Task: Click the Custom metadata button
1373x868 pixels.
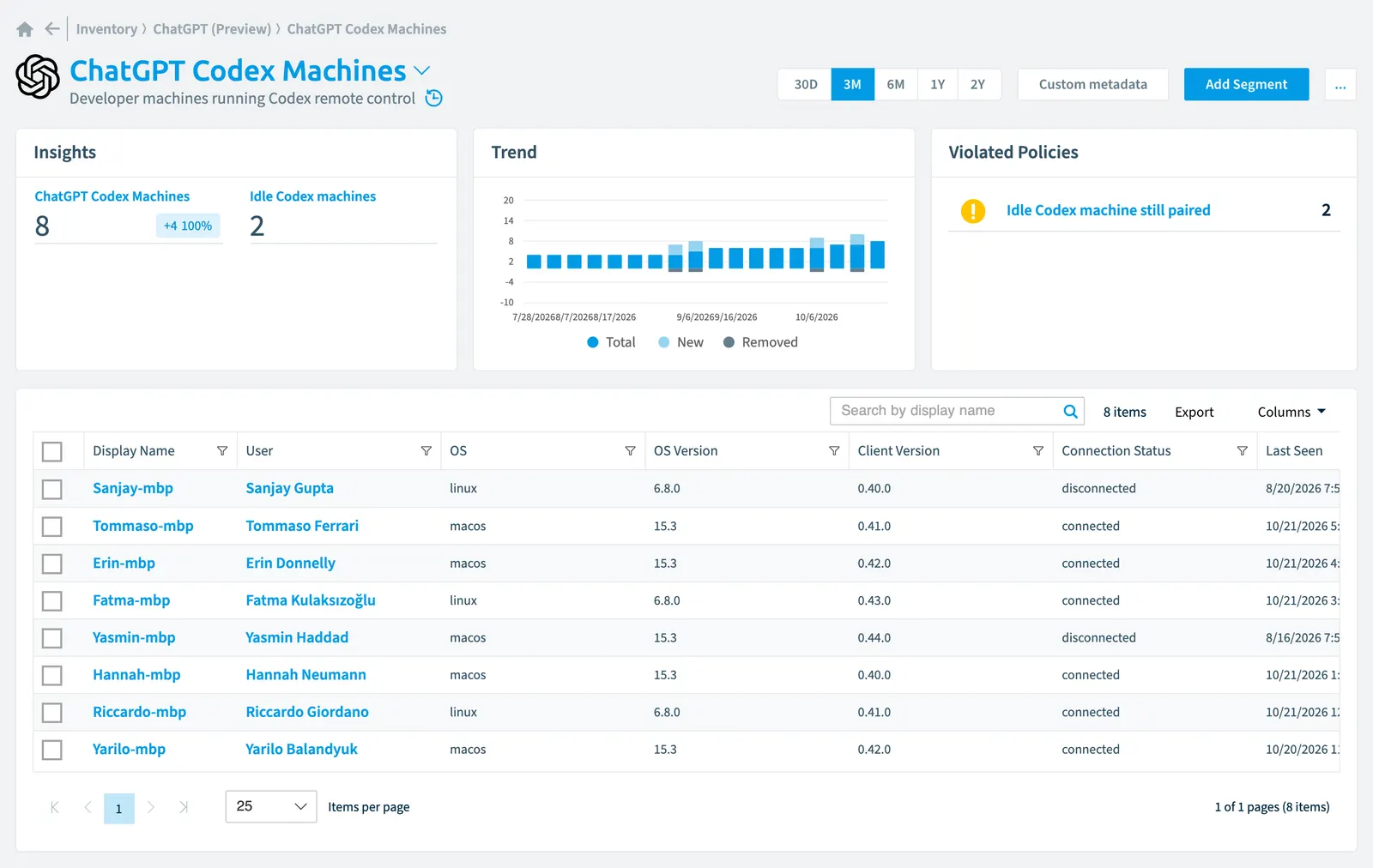Action: coord(1093,84)
